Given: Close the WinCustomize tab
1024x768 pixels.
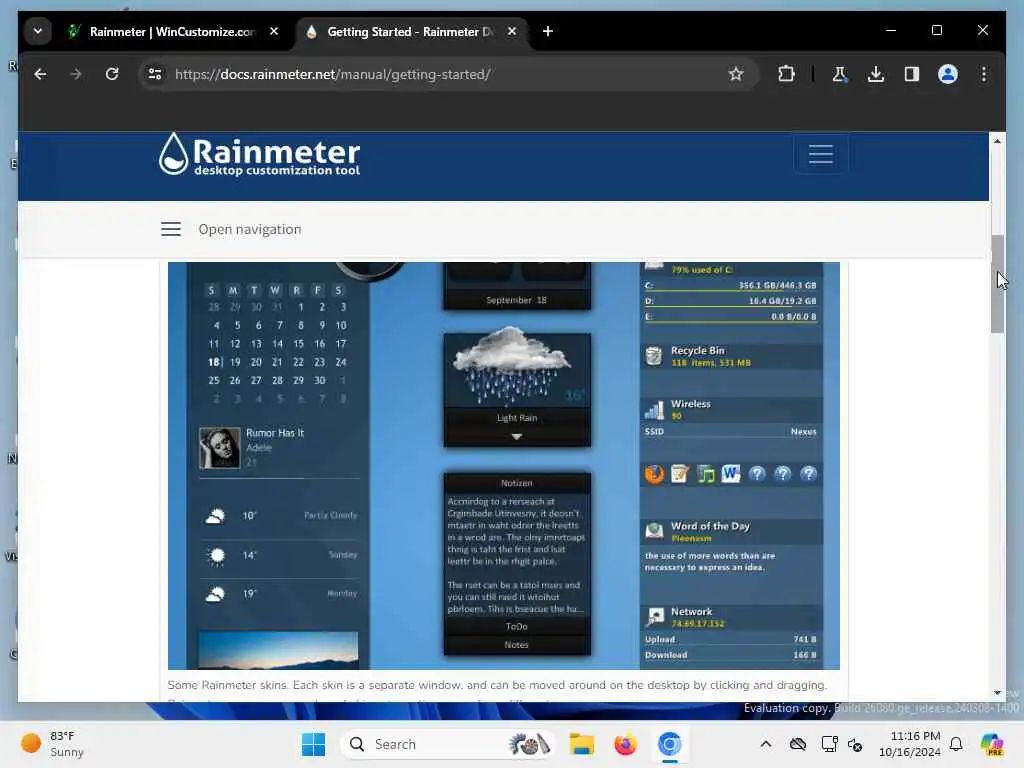Looking at the screenshot, I should pos(274,31).
